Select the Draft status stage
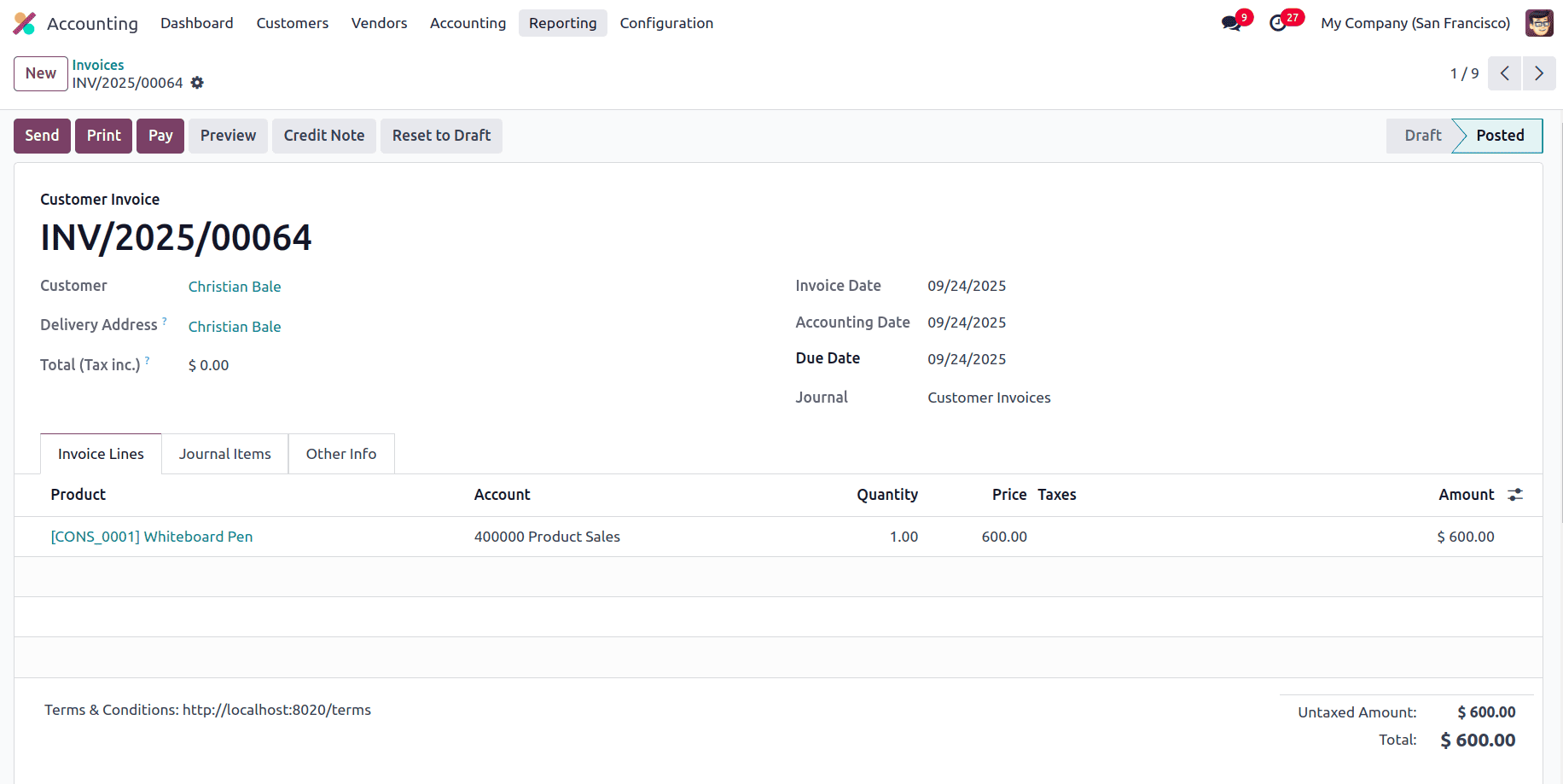The image size is (1563, 784). [x=1421, y=136]
